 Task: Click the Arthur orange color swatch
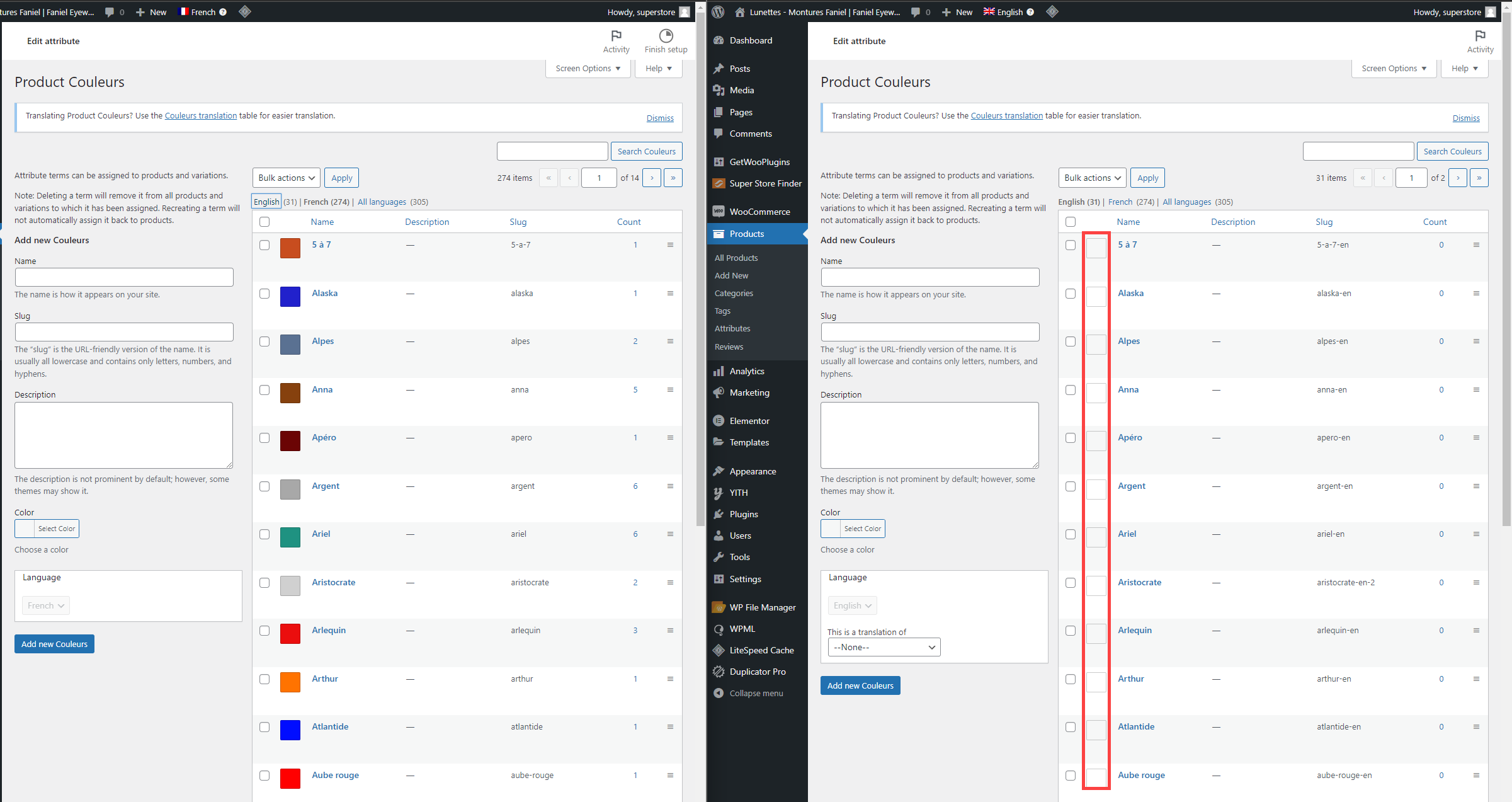pyautogui.click(x=290, y=682)
